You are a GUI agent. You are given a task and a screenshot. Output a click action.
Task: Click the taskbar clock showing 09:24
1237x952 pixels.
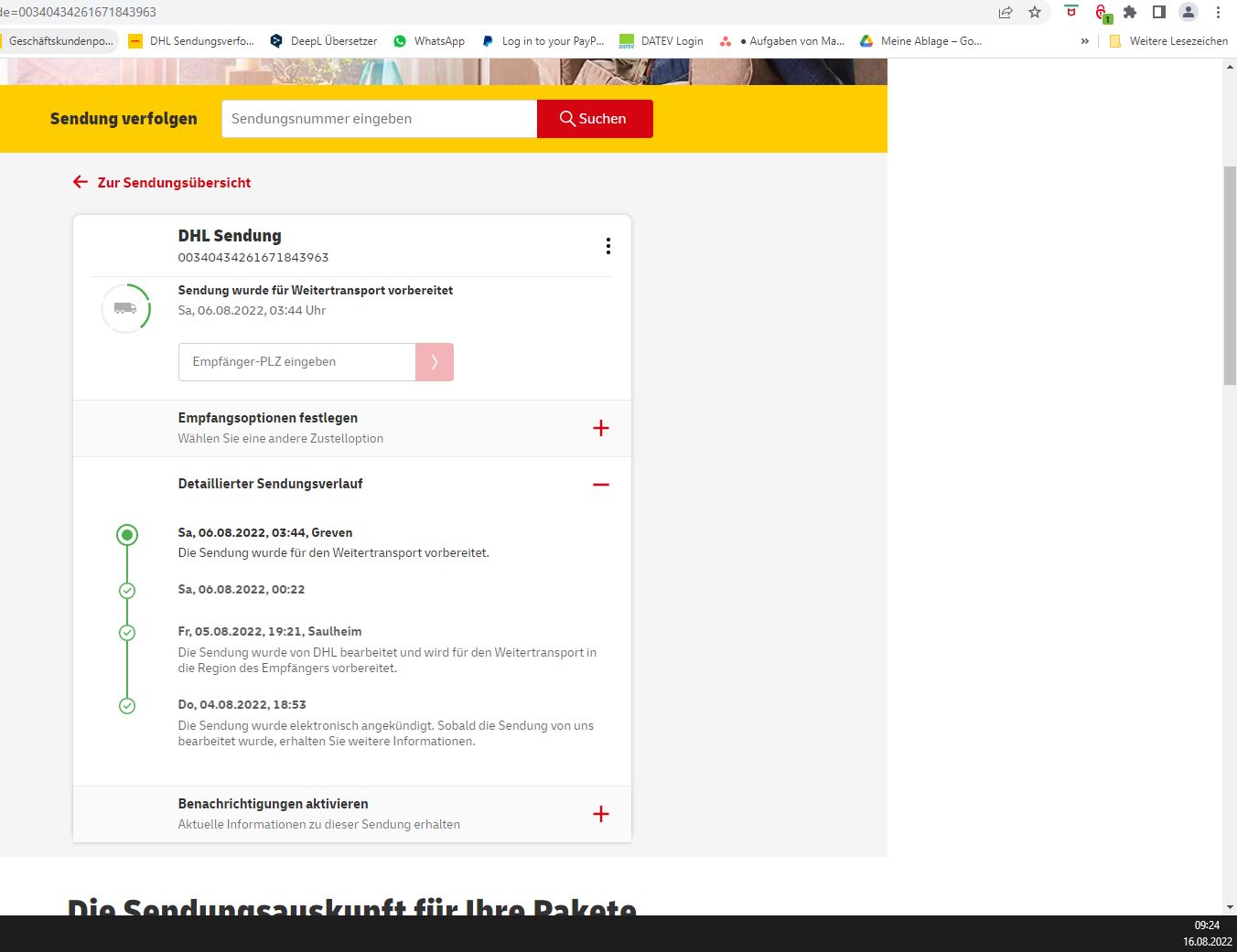pos(1207,925)
